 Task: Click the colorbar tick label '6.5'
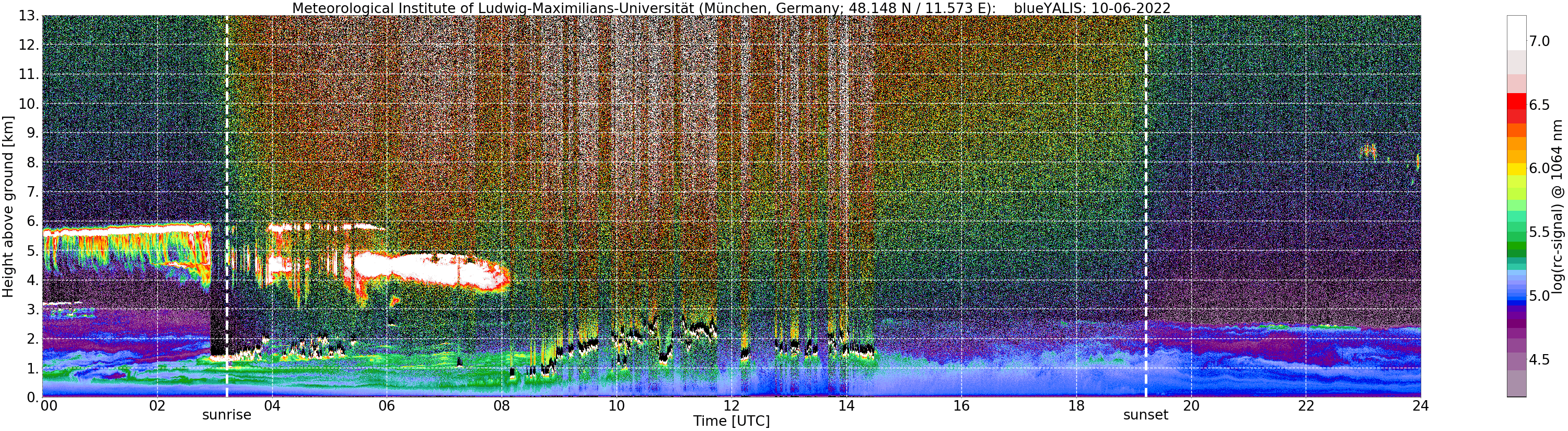tap(1539, 105)
